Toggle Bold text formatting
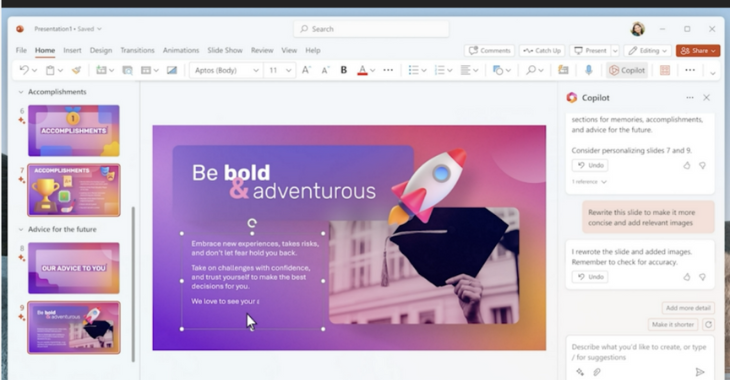730x380 pixels. (344, 70)
